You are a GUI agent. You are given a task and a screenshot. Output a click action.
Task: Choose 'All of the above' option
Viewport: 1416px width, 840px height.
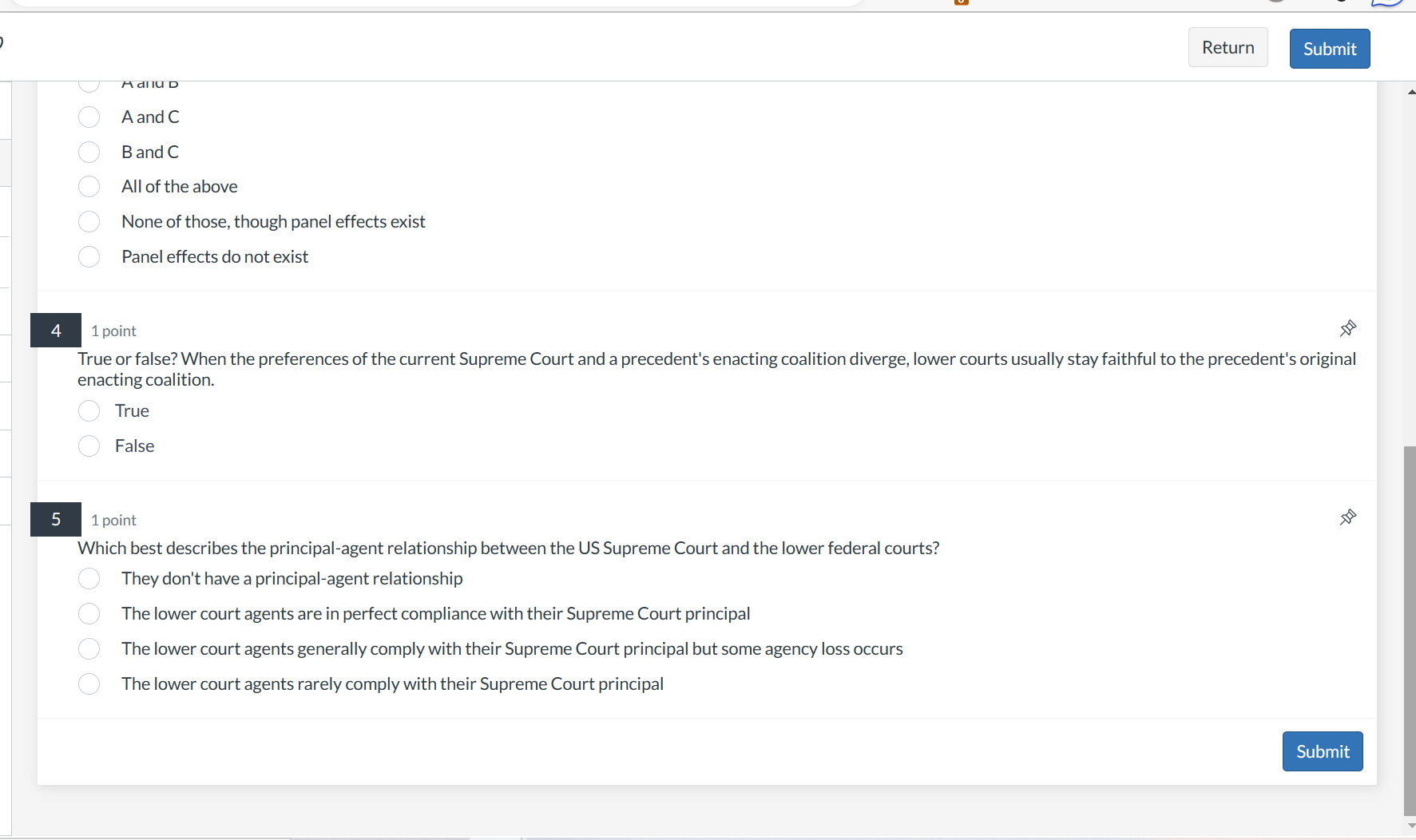(x=89, y=187)
